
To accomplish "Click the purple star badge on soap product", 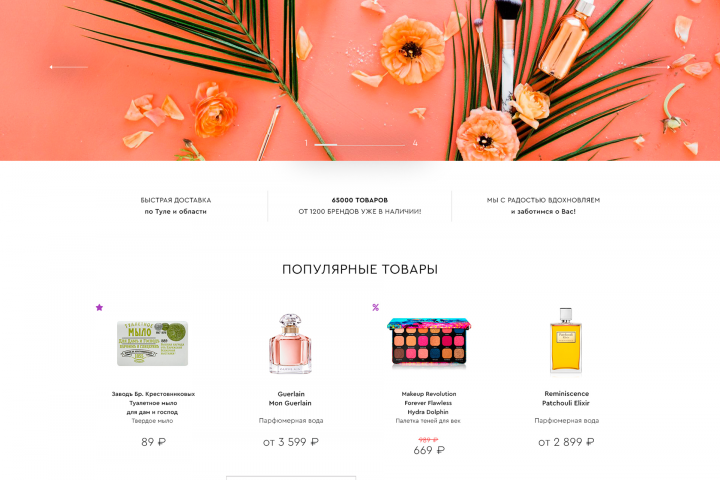I will pyautogui.click(x=99, y=307).
